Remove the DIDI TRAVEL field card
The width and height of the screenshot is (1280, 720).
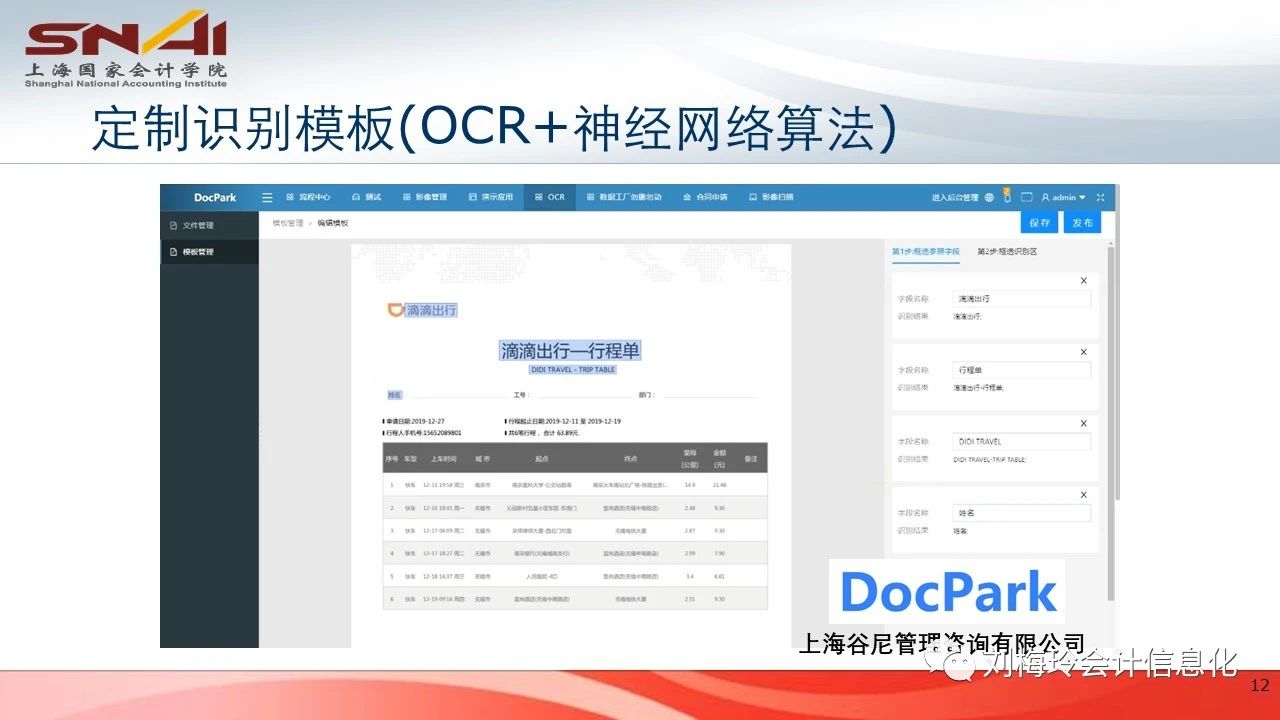(1084, 423)
